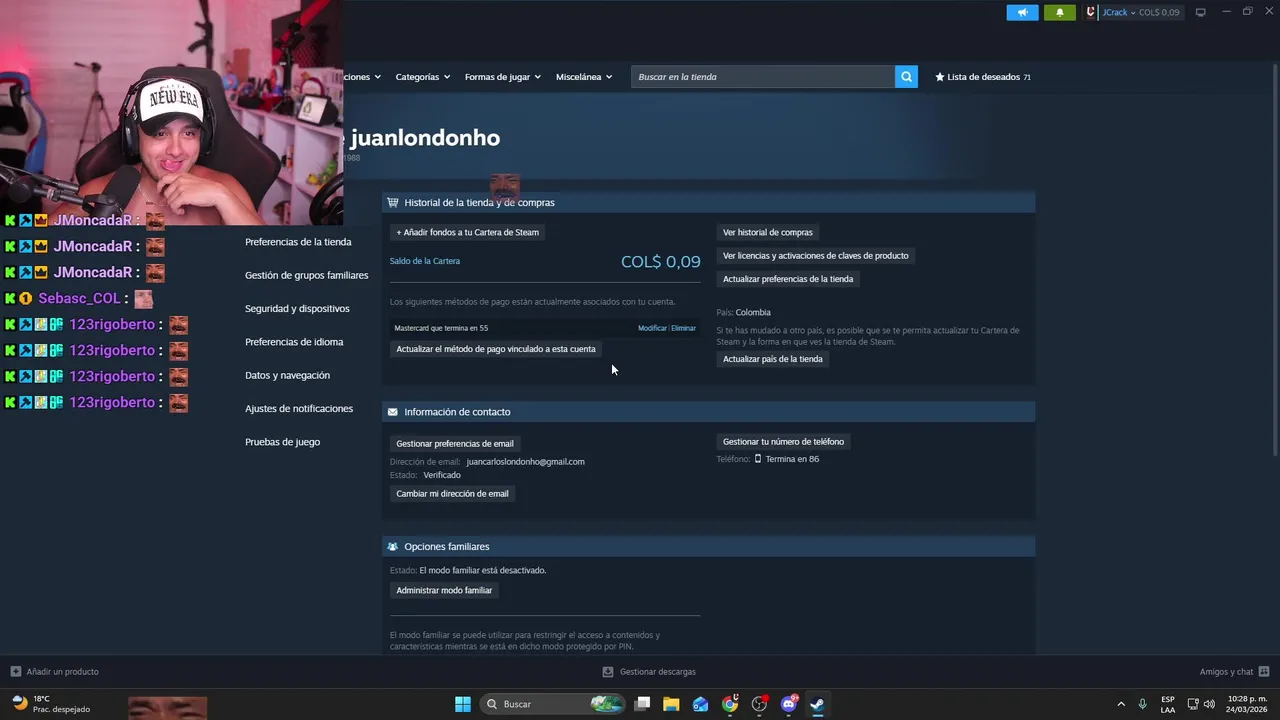This screenshot has height=720, width=1280.
Task: Switch to Google Chrome in the taskbar
Action: coord(730,704)
